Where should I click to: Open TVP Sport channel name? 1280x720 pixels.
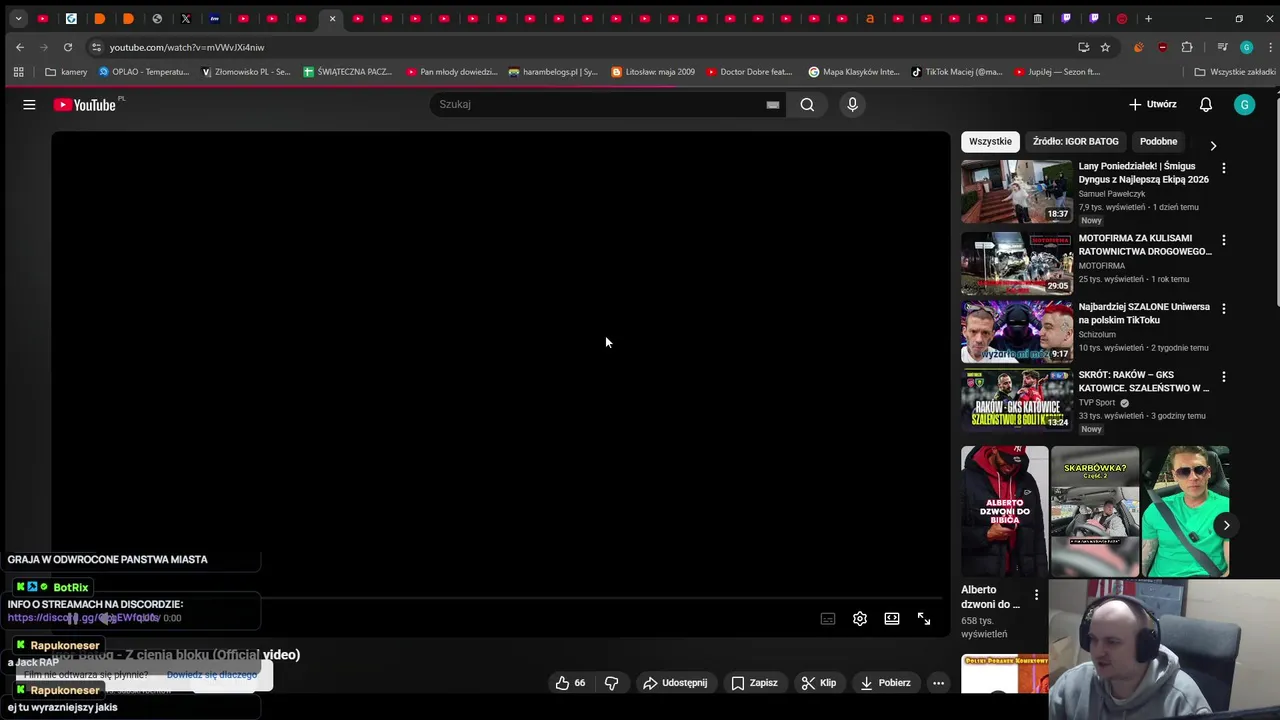point(1096,403)
